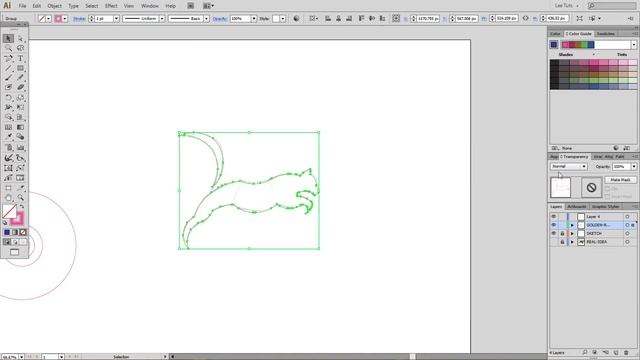This screenshot has width=640, height=360.
Task: Select the Line Segment tool
Action: click(9, 68)
